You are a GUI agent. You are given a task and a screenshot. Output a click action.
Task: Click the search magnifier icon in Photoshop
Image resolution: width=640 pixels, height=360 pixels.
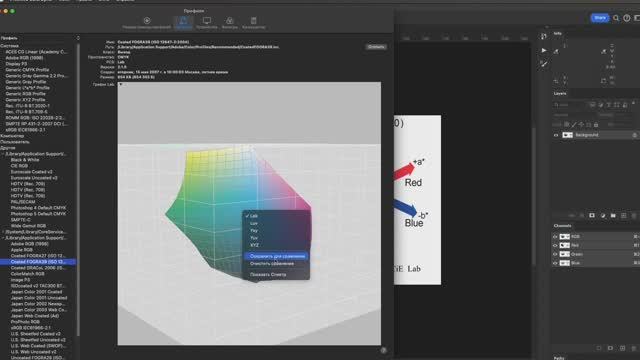pos(616,18)
